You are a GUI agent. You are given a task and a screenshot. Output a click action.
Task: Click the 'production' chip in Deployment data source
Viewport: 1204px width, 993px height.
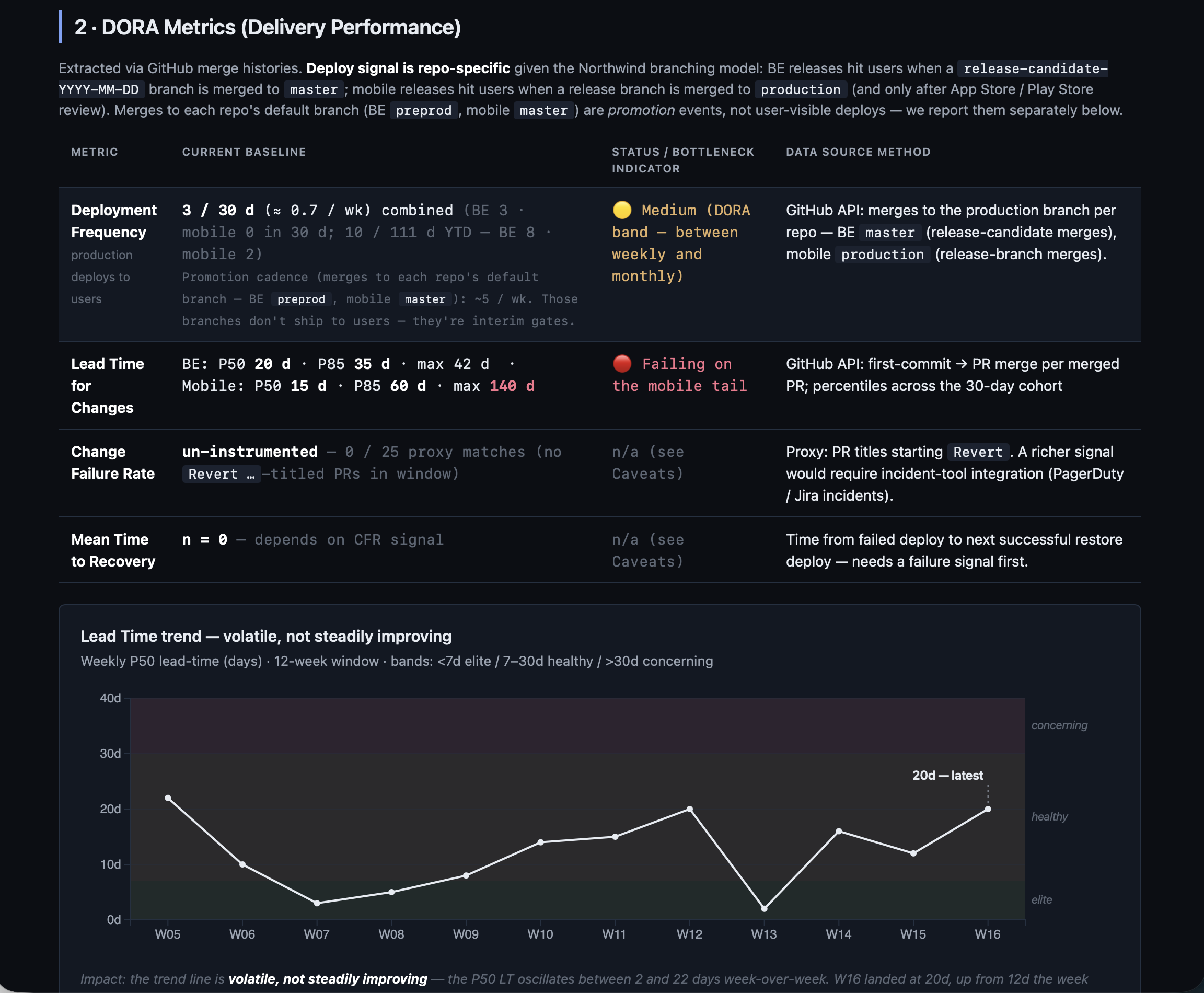coord(883,255)
